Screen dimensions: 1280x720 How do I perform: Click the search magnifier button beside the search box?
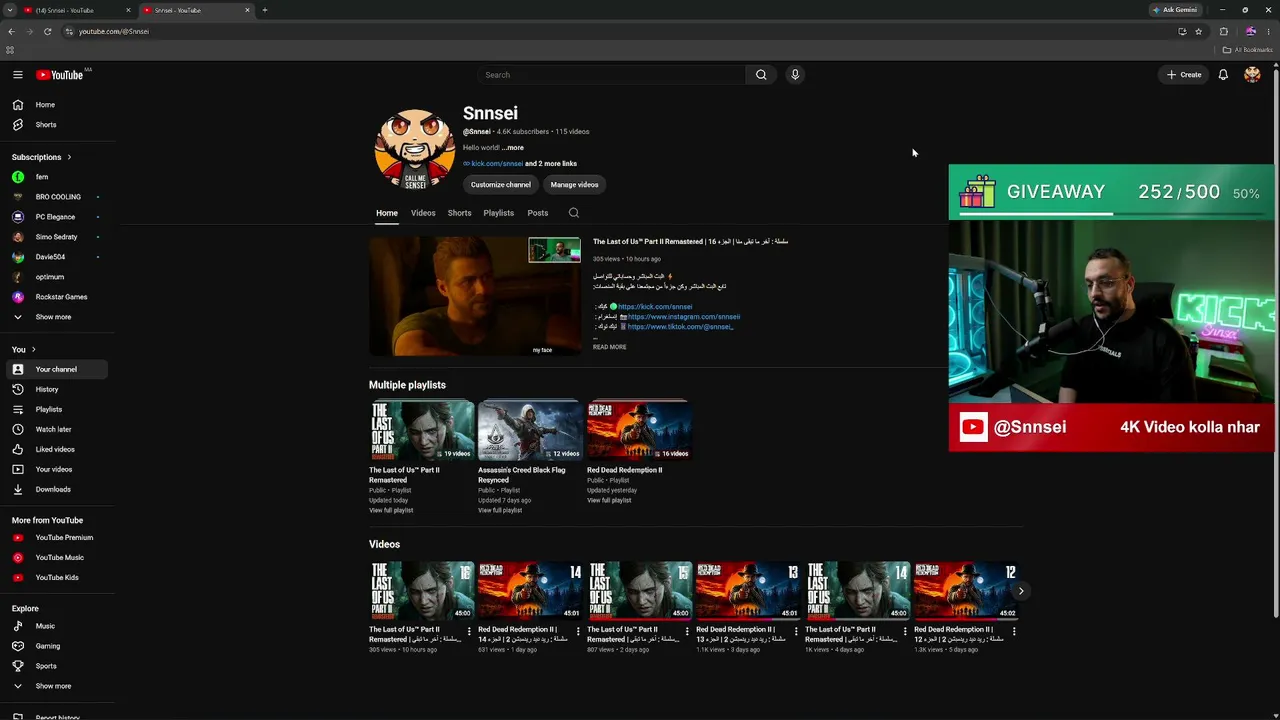761,75
